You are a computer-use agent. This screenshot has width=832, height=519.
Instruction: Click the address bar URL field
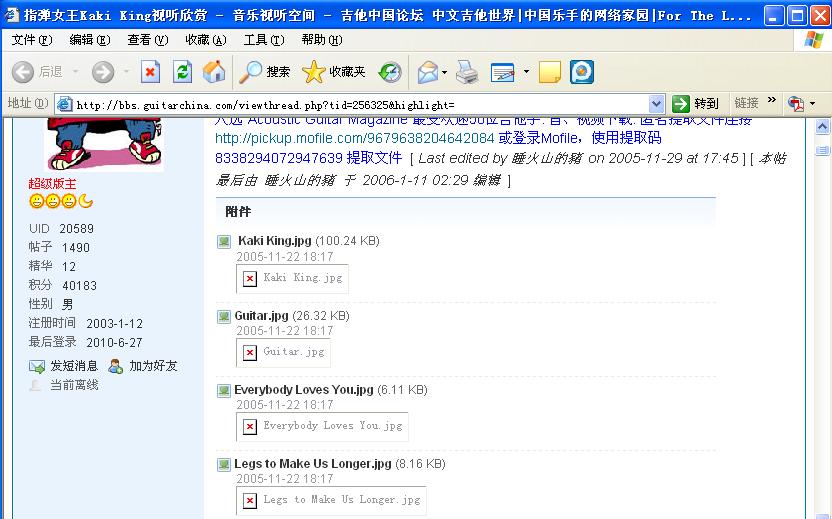(360, 104)
